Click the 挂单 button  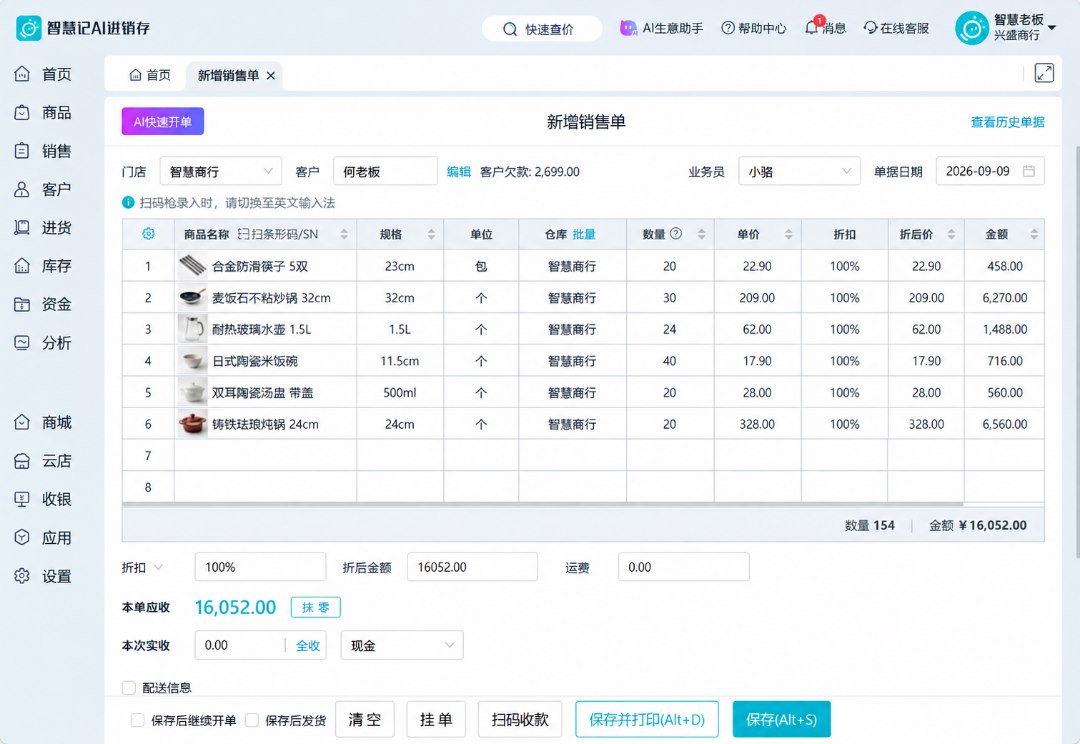point(436,719)
